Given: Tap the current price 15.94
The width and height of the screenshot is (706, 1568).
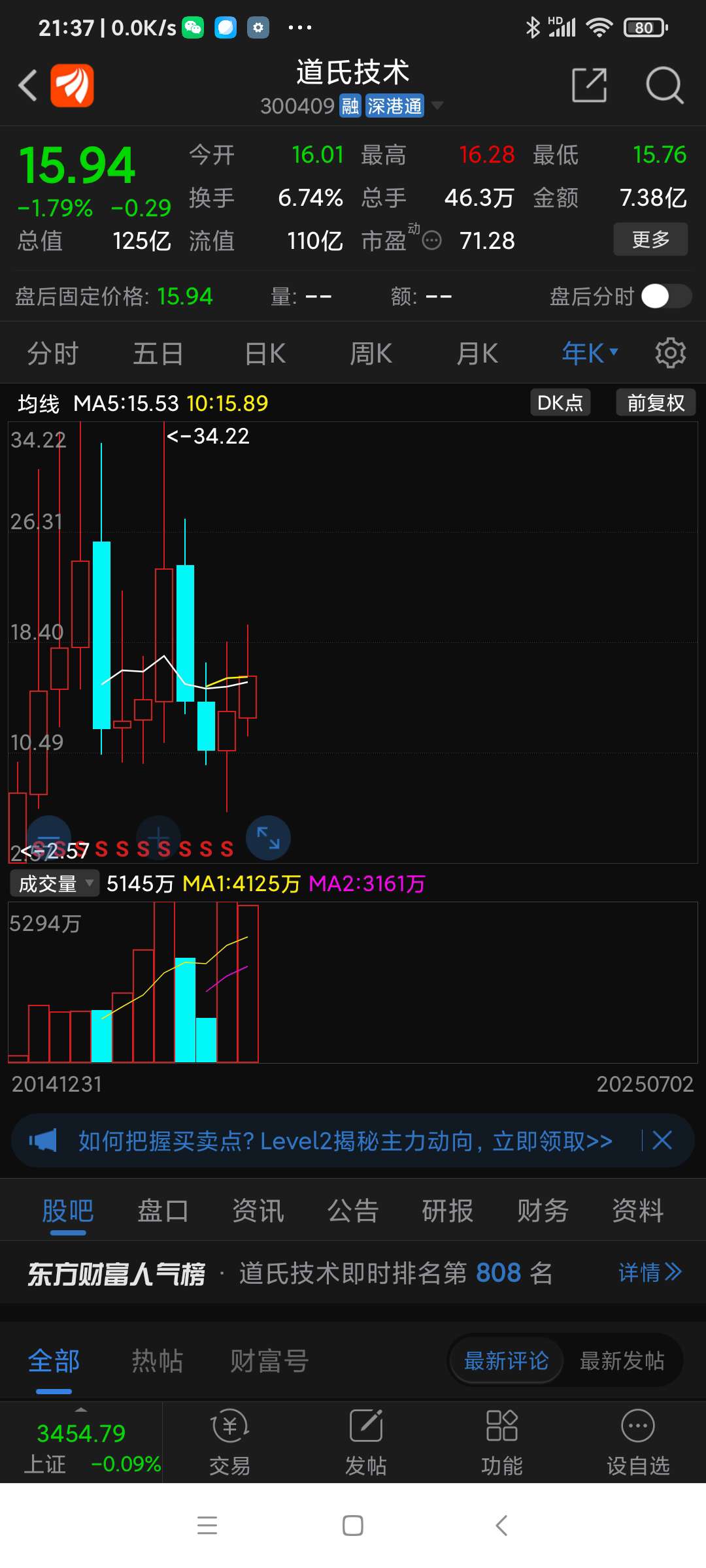Looking at the screenshot, I should click(x=77, y=165).
